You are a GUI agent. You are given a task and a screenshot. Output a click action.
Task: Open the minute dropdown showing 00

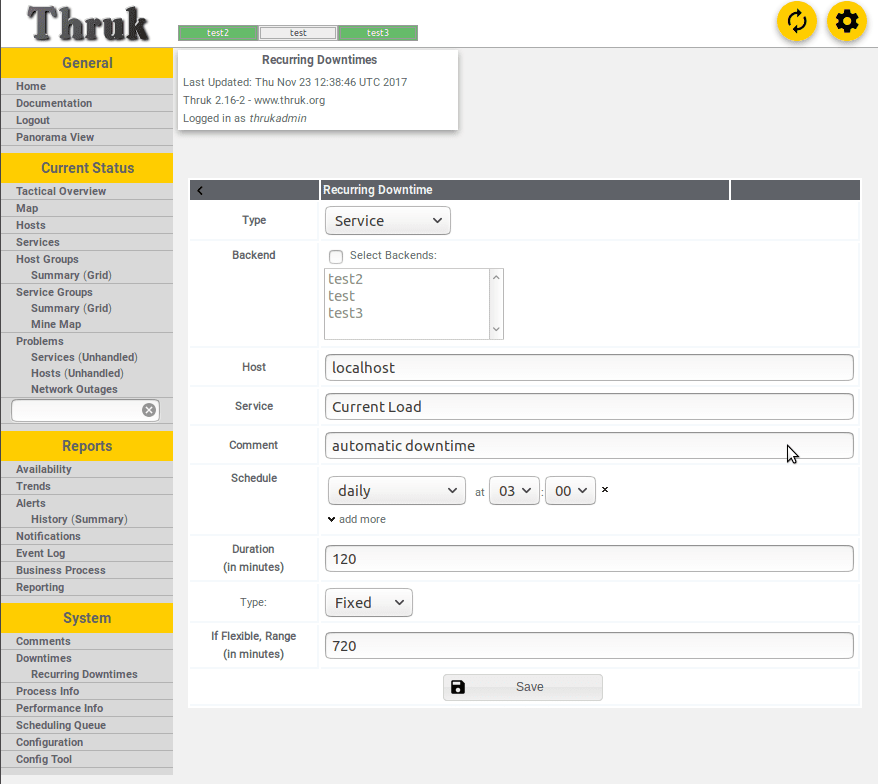570,491
